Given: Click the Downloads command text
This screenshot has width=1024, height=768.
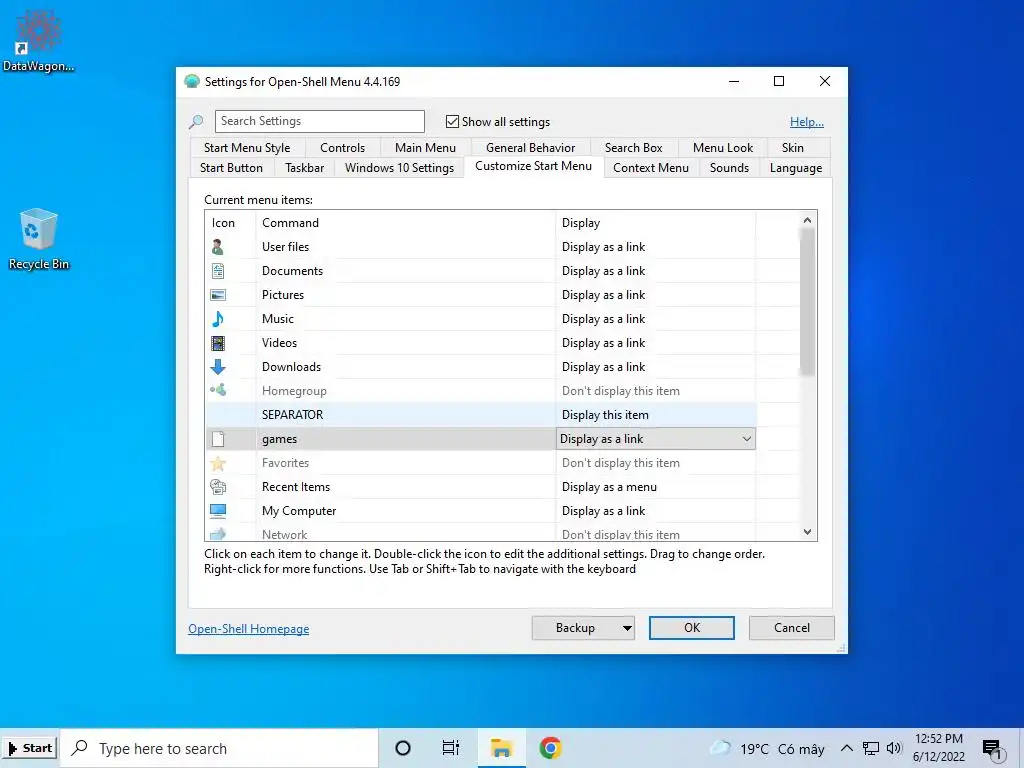Looking at the screenshot, I should click(291, 367).
